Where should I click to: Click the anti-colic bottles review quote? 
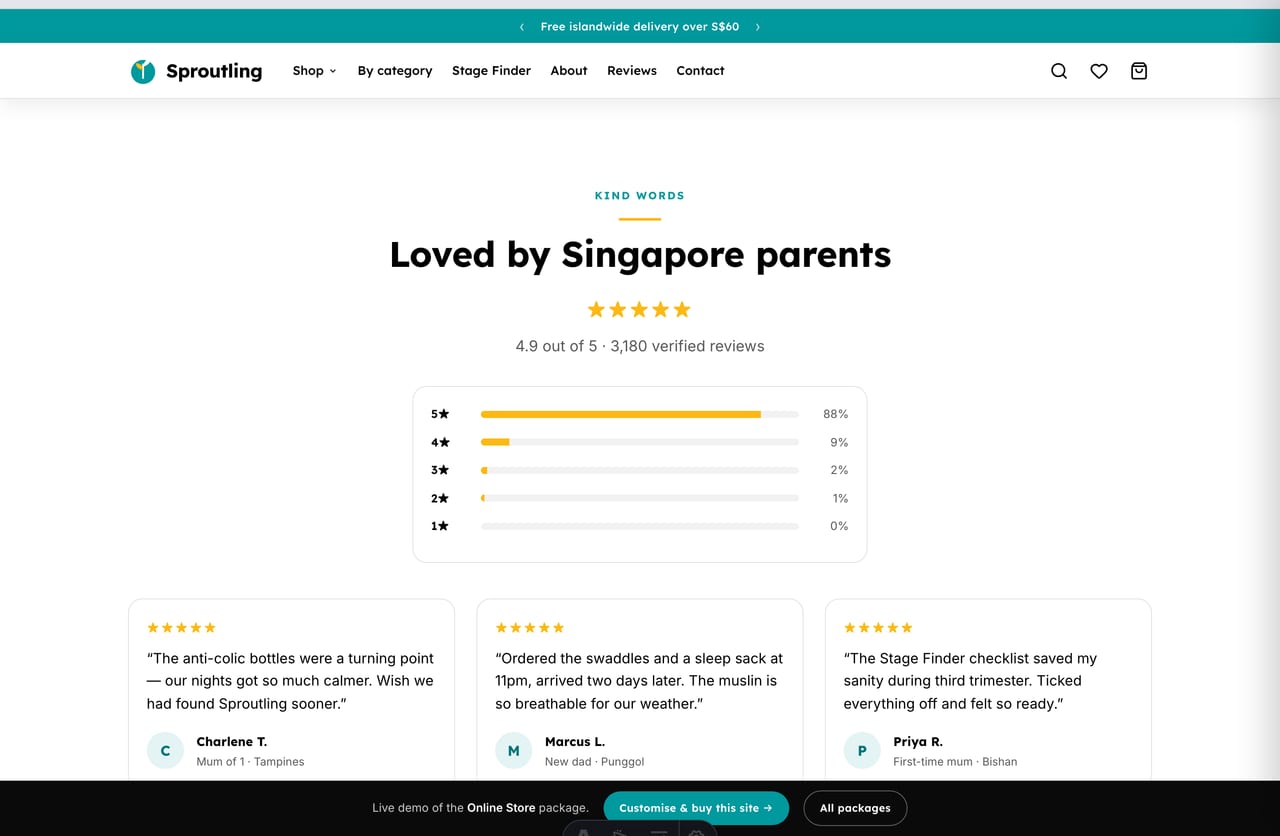(x=290, y=681)
